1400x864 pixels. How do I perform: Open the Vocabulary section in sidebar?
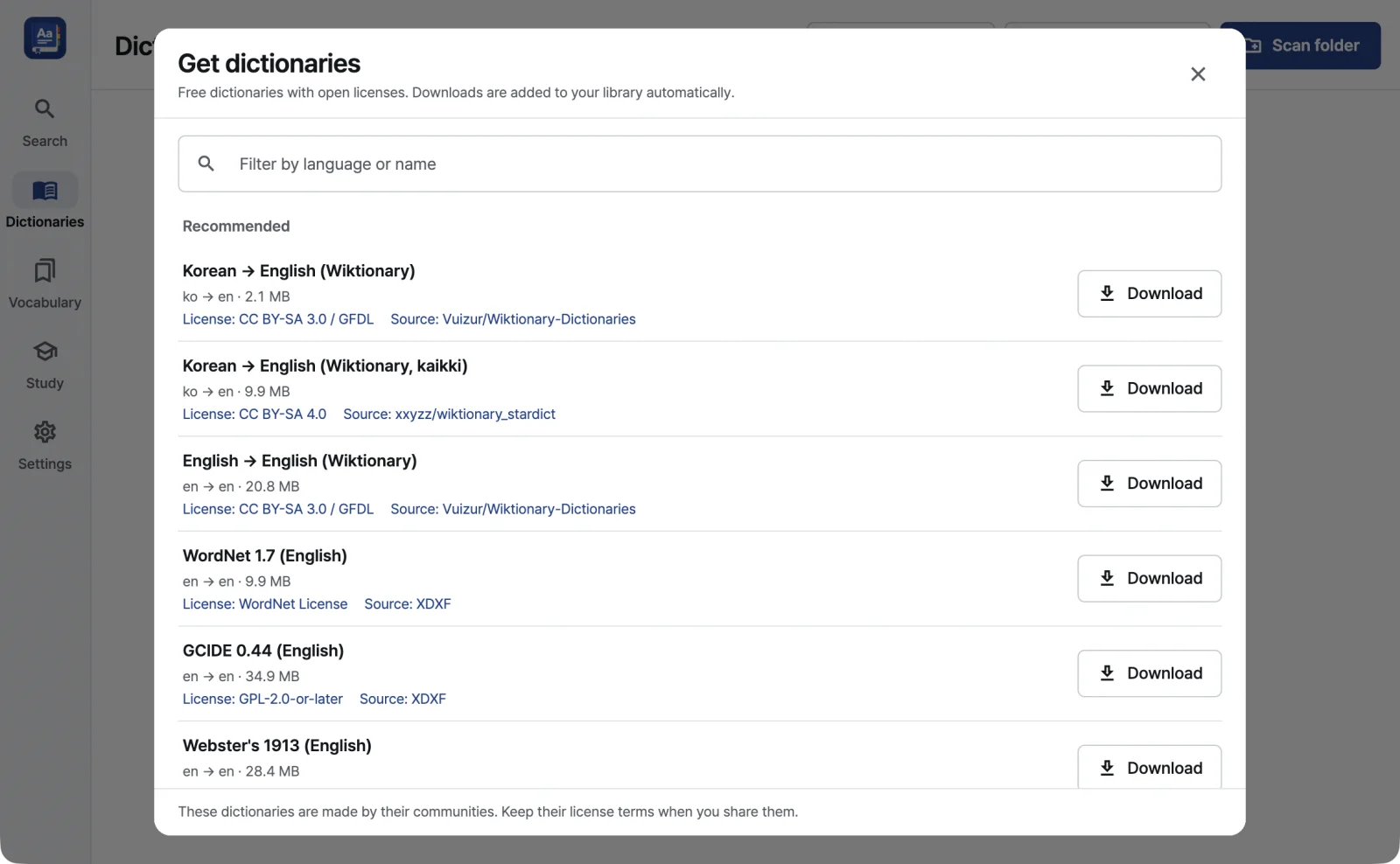click(x=45, y=283)
